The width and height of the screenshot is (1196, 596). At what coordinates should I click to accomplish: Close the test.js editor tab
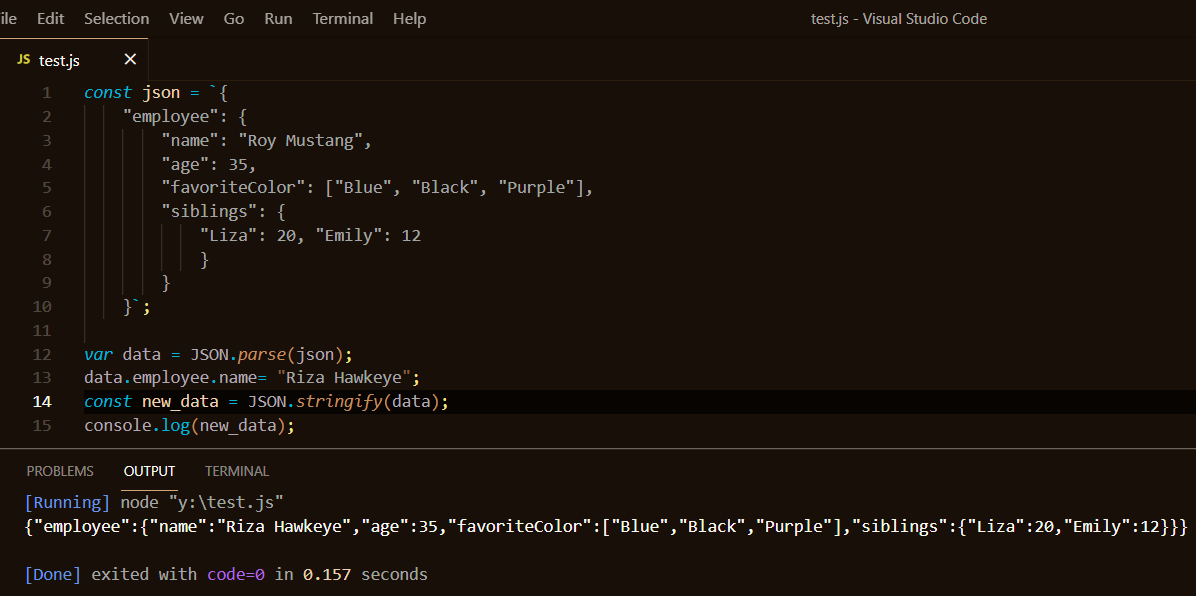[x=130, y=59]
